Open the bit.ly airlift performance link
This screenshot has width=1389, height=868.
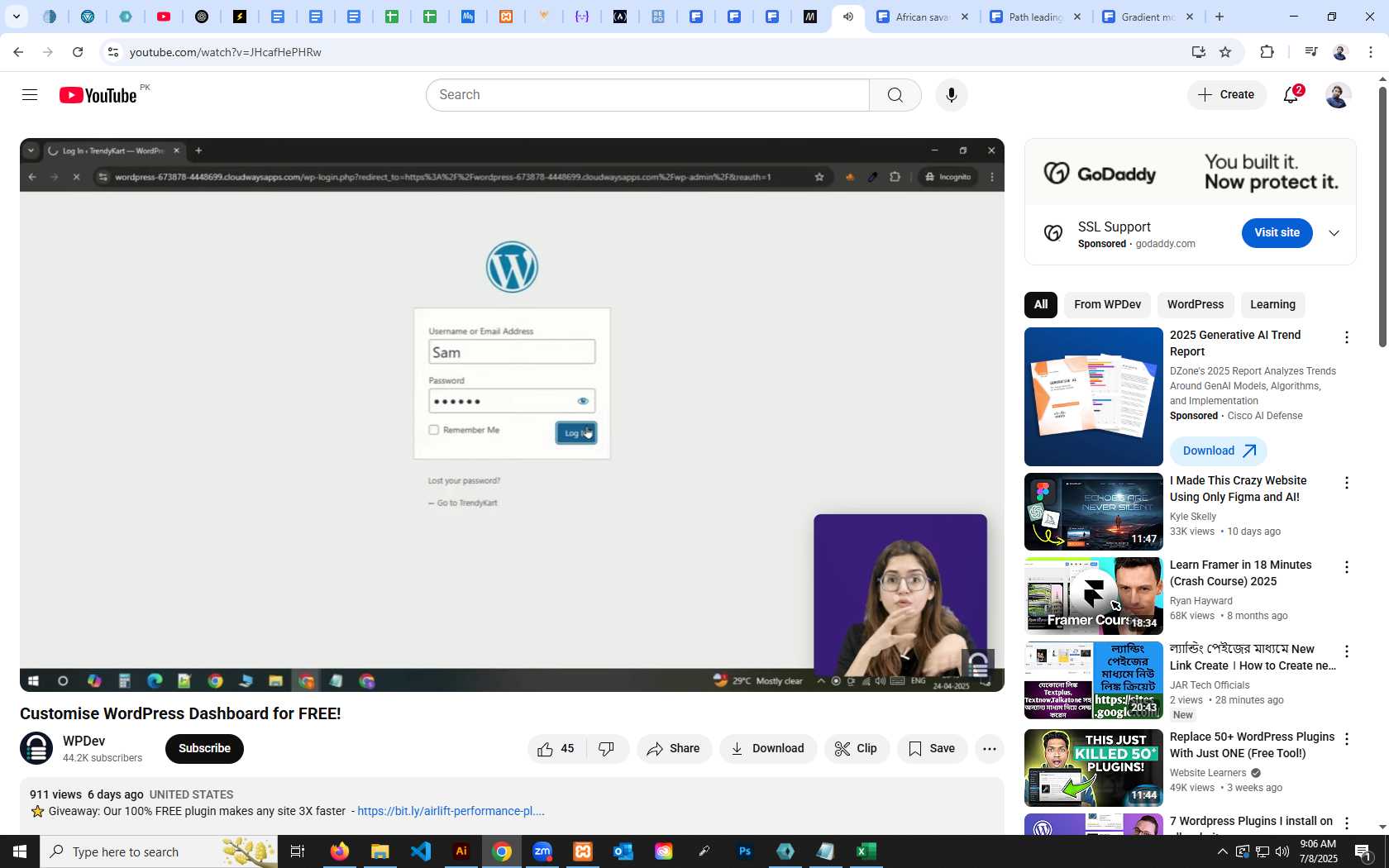pyautogui.click(x=451, y=812)
